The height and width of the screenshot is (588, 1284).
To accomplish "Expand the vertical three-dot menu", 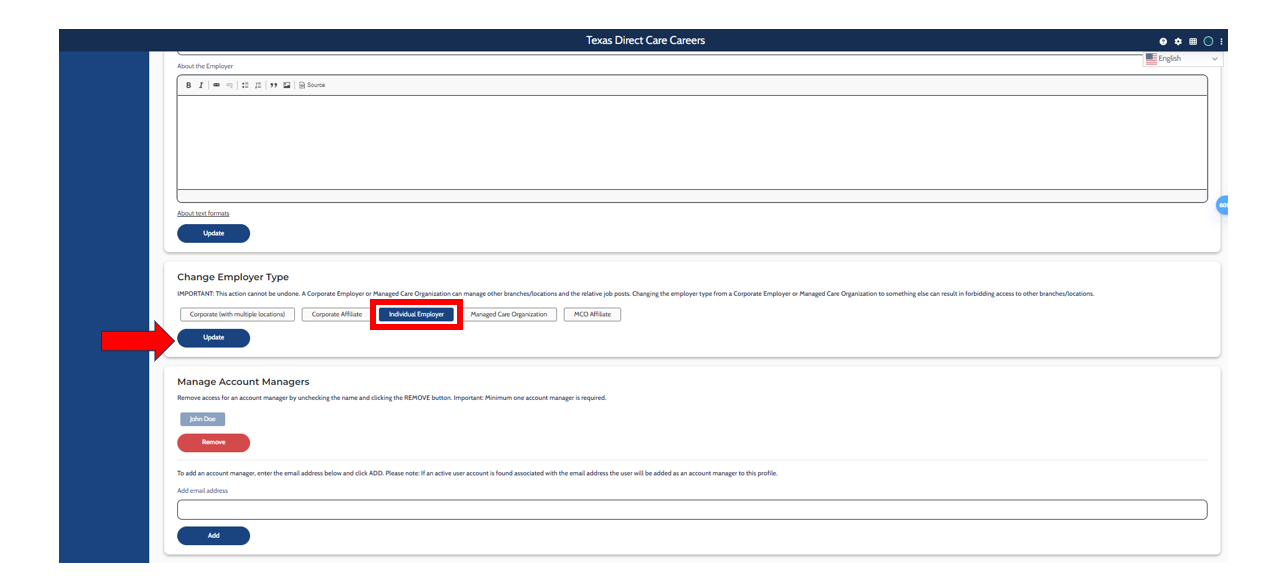I will pyautogui.click(x=1222, y=41).
